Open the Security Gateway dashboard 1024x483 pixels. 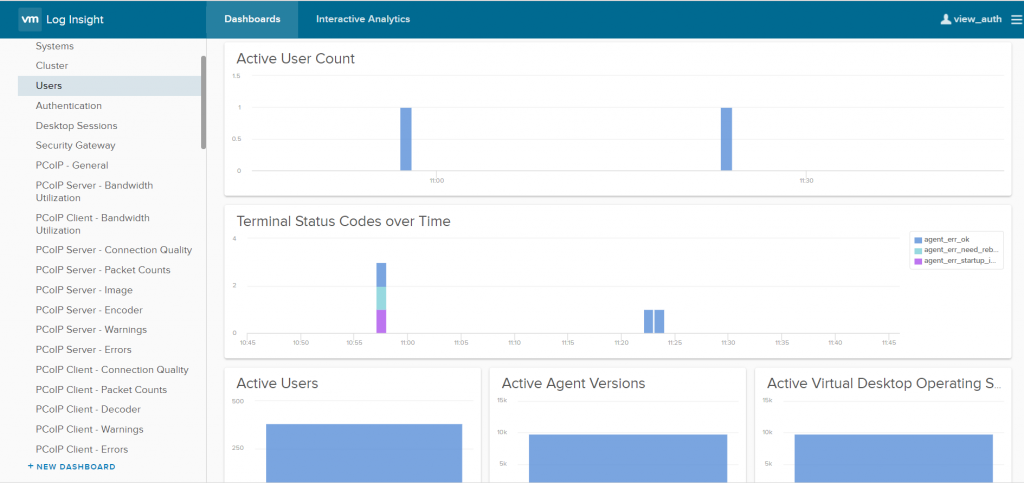(75, 146)
